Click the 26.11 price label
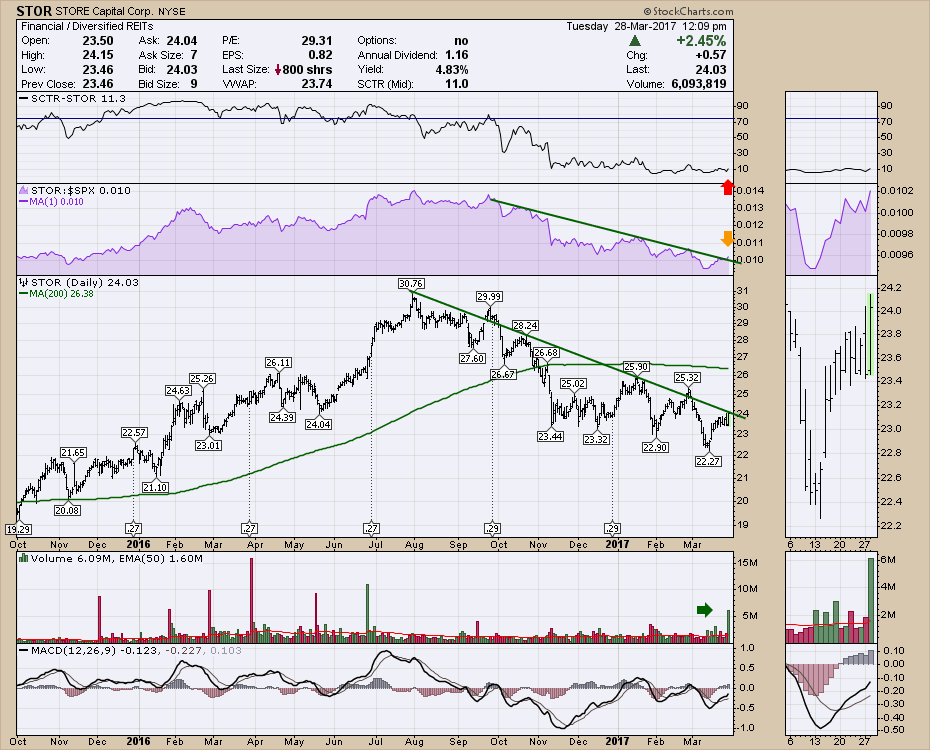 point(278,363)
